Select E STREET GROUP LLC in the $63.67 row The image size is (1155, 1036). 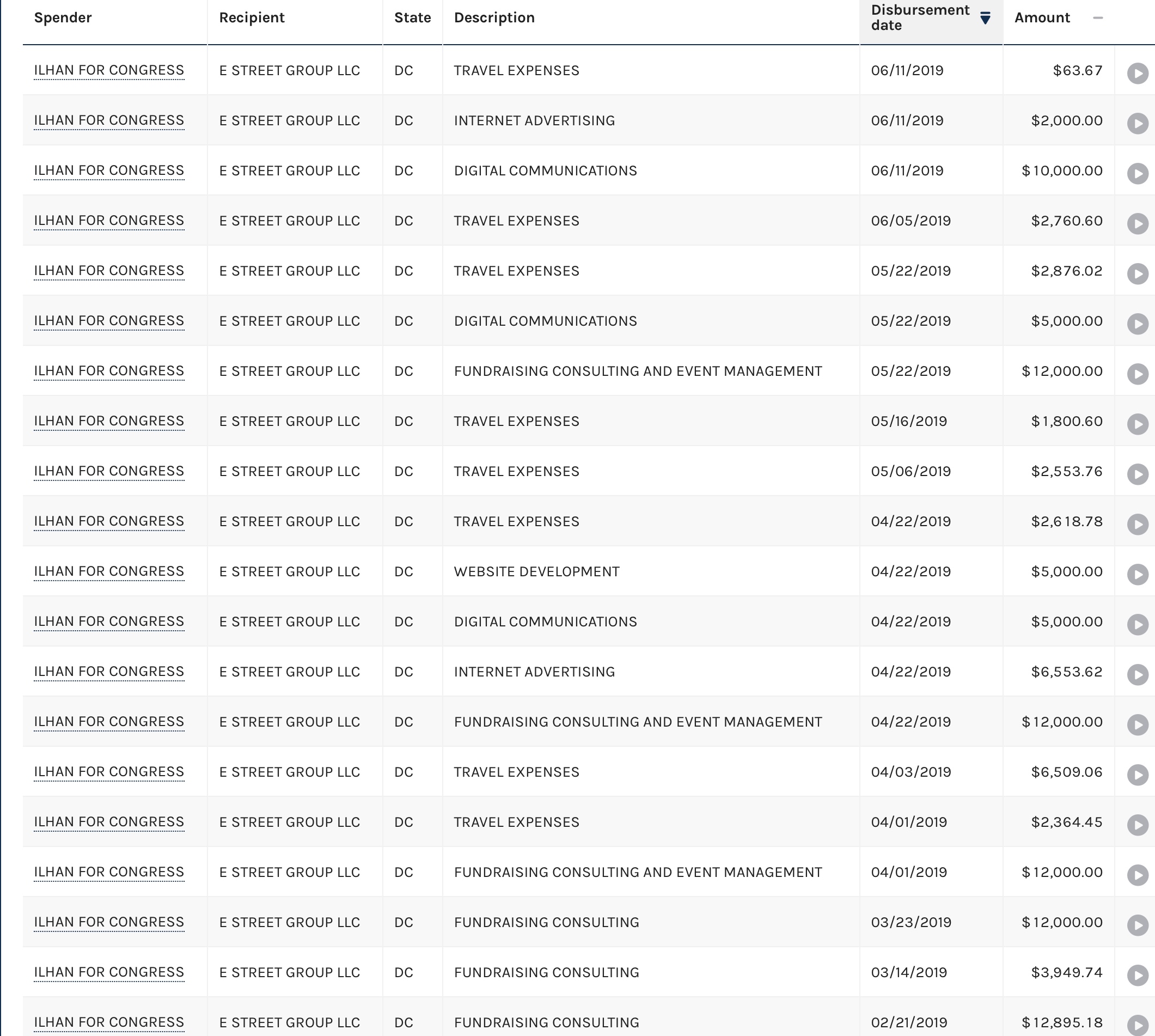click(x=289, y=71)
